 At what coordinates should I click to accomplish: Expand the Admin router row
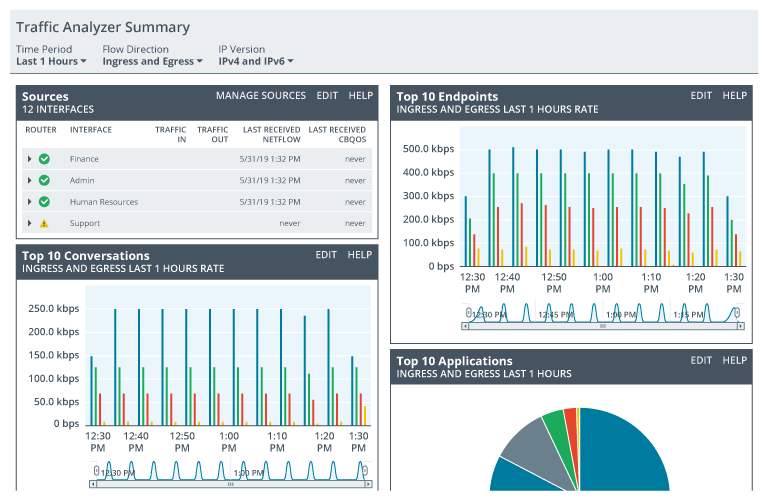[x=29, y=180]
